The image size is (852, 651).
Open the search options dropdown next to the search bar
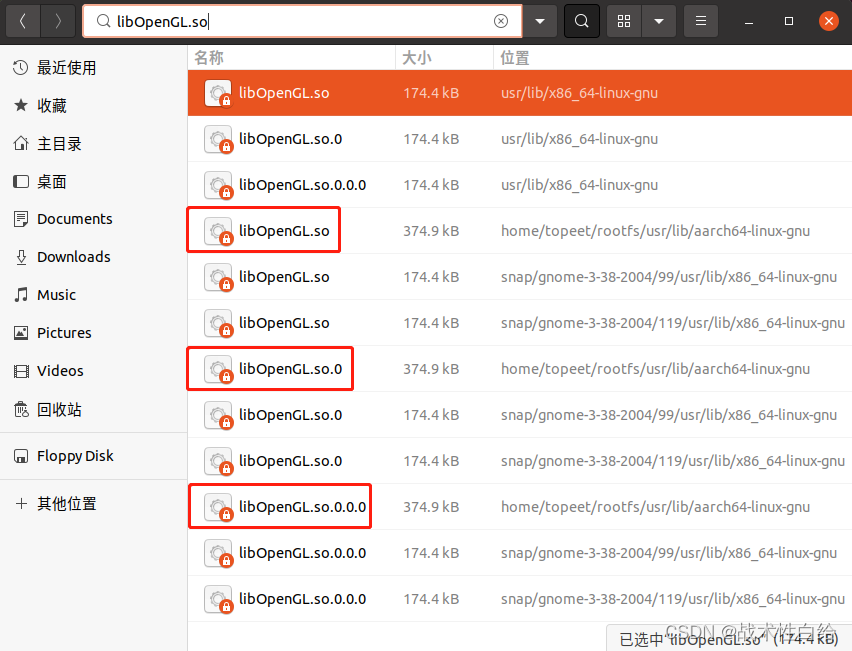(x=541, y=20)
